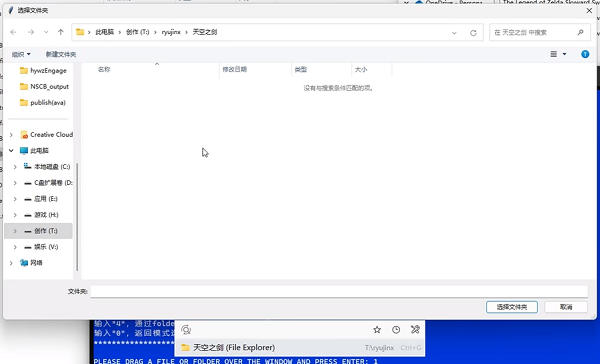Confirm with 选择文件夹 button
Image resolution: width=600 pixels, height=364 pixels.
click(x=512, y=307)
